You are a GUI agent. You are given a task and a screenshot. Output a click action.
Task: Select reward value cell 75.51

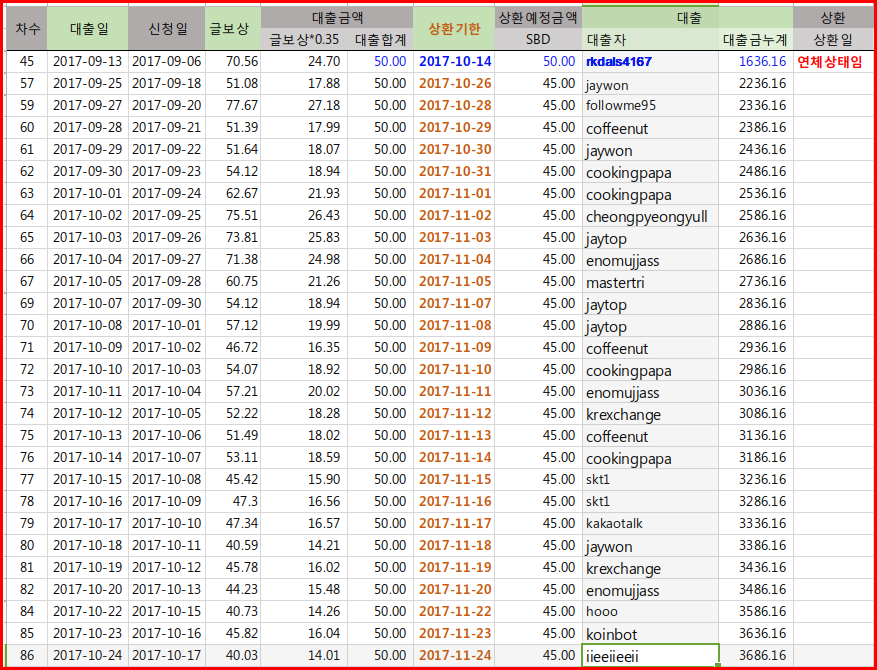point(233,216)
